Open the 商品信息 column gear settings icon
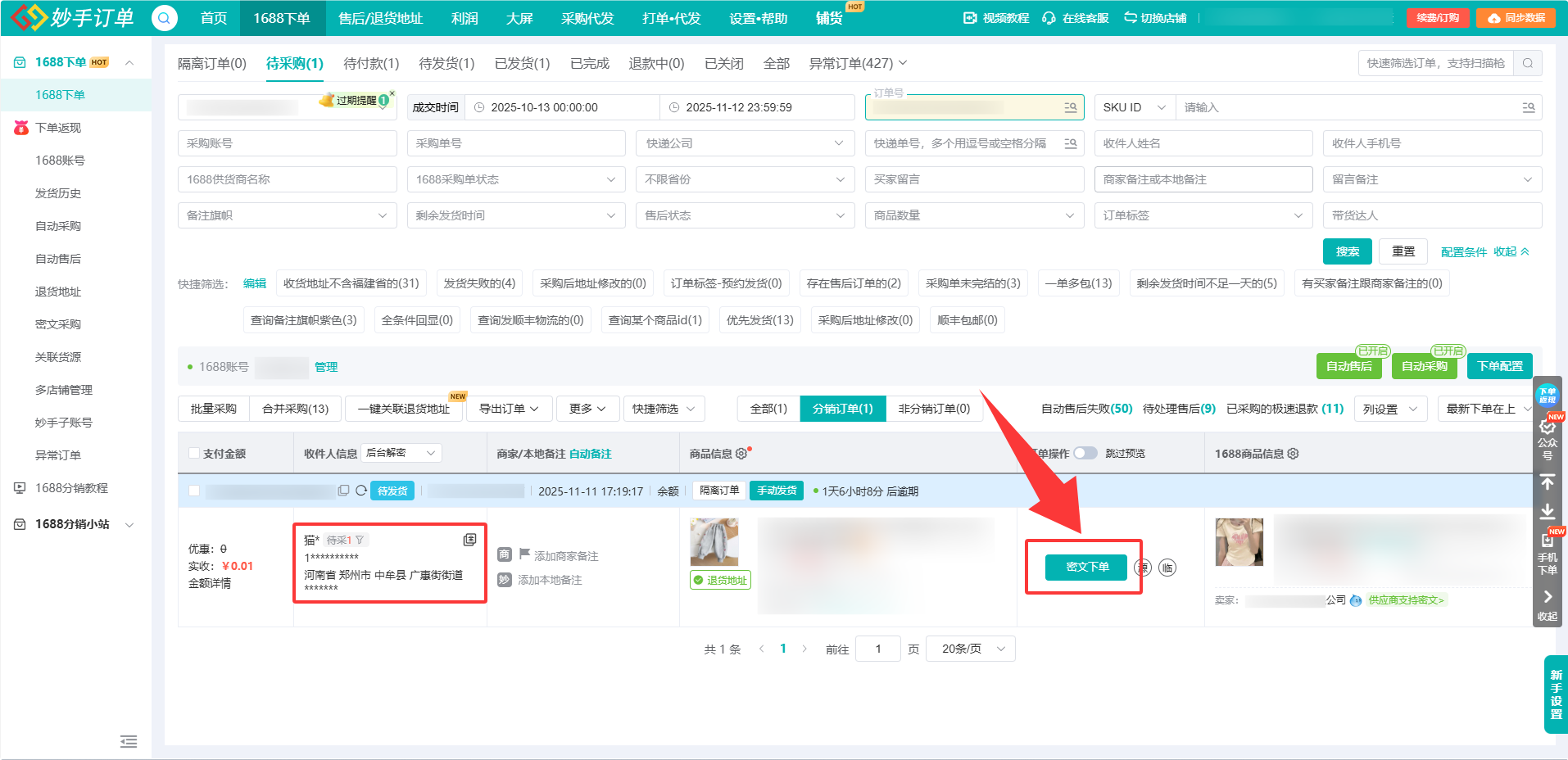 tap(741, 453)
